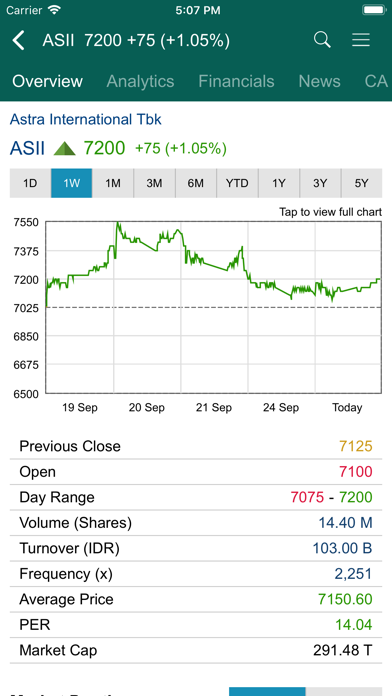This screenshot has height=696, width=392.
Task: Choose the YTD chart range
Action: pyautogui.click(x=237, y=183)
